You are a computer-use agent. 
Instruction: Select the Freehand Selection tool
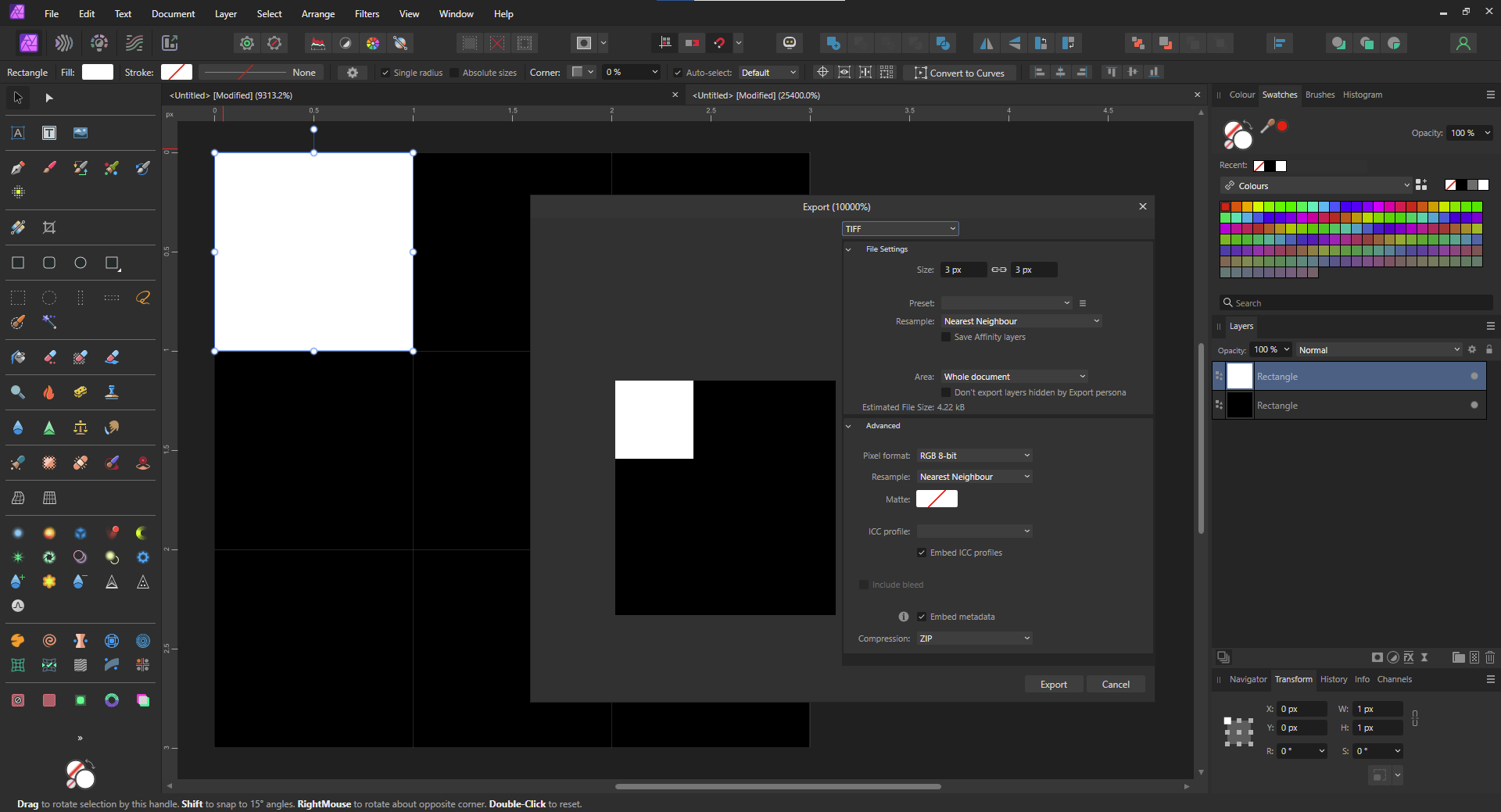143,298
